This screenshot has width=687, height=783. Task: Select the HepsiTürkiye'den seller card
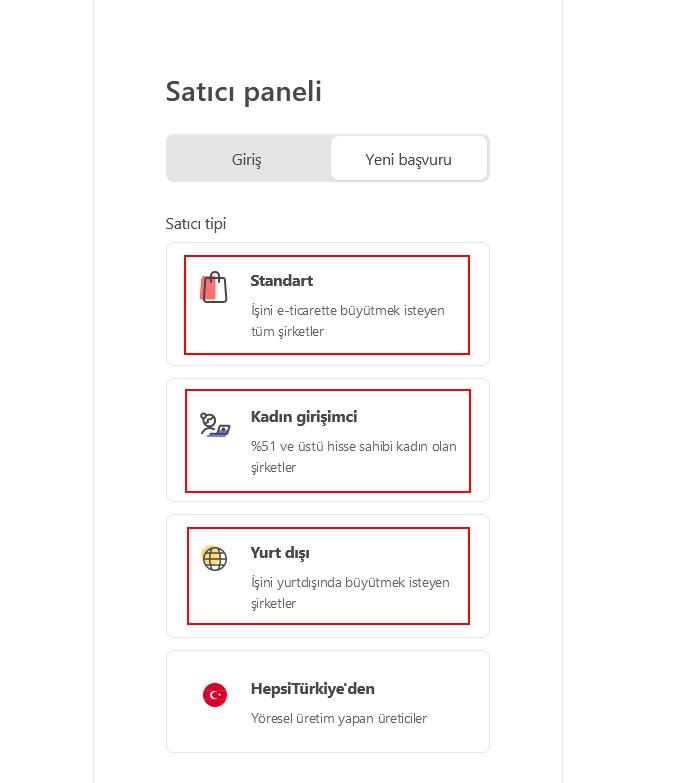coord(327,701)
